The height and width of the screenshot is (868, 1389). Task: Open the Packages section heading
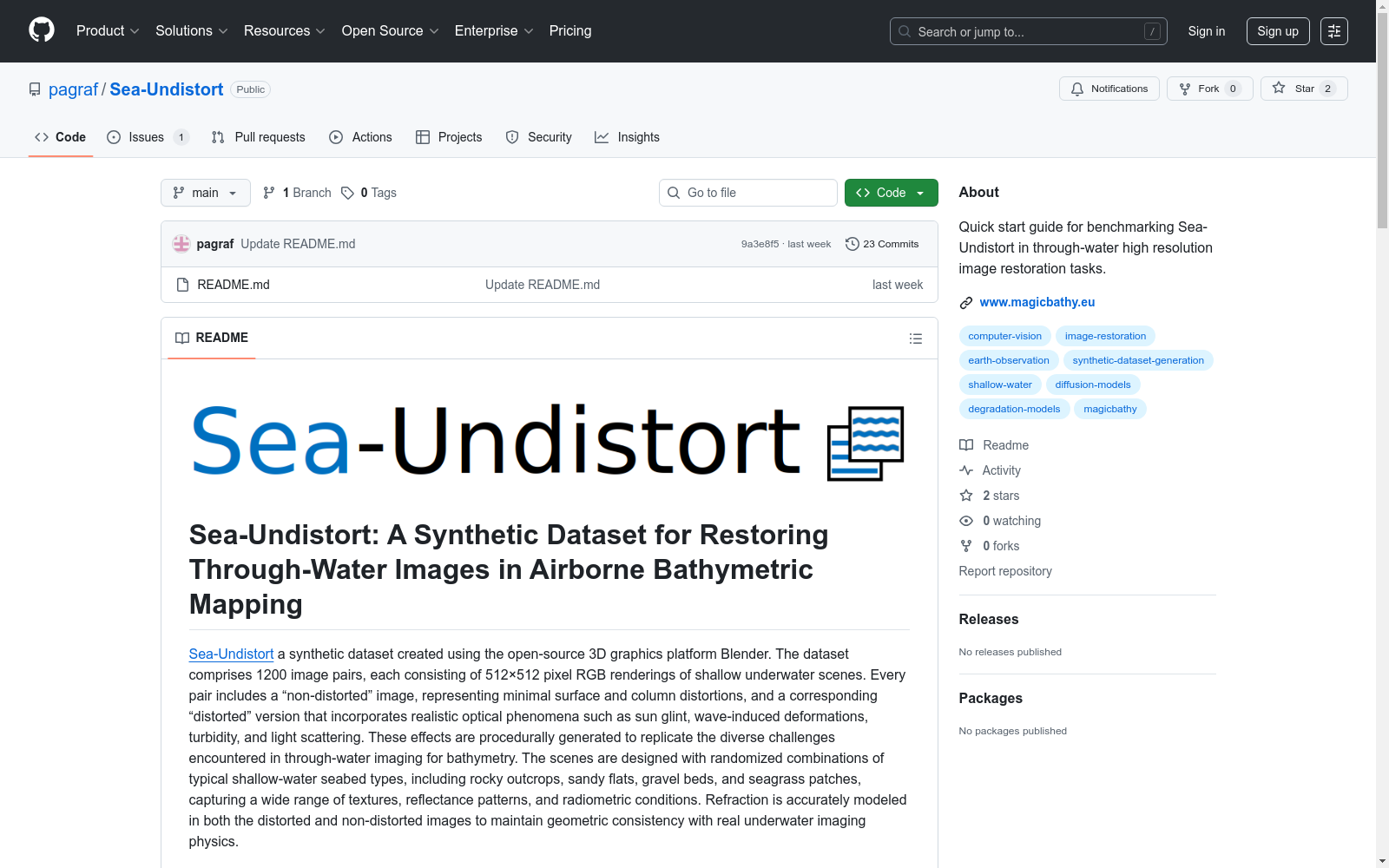991,698
